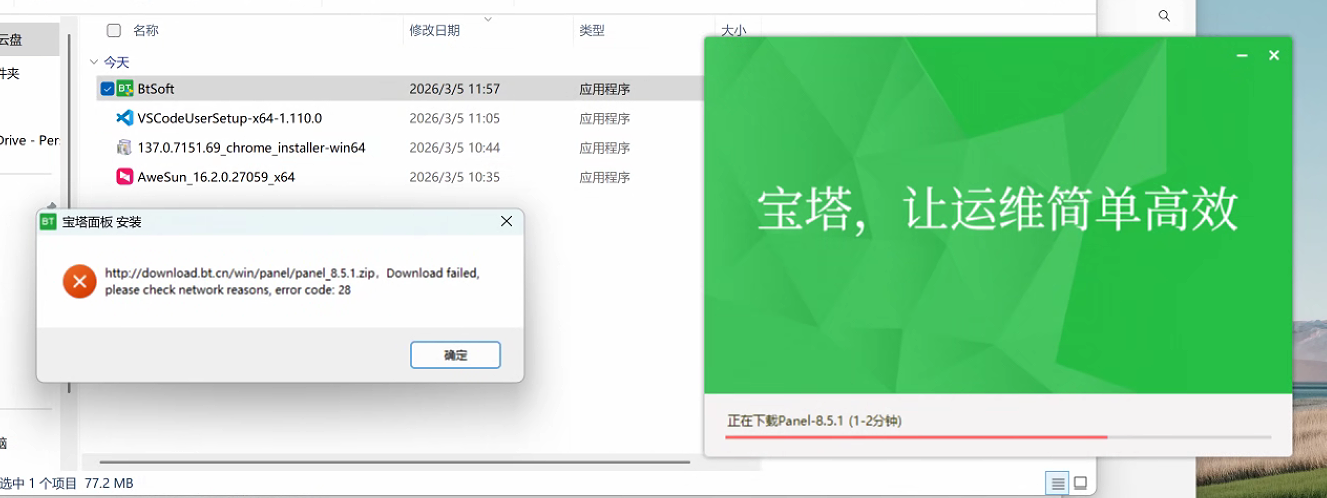The height and width of the screenshot is (498, 1327).
Task: Select AweSun_16.2.0.27059_x64 file
Action: 217,177
